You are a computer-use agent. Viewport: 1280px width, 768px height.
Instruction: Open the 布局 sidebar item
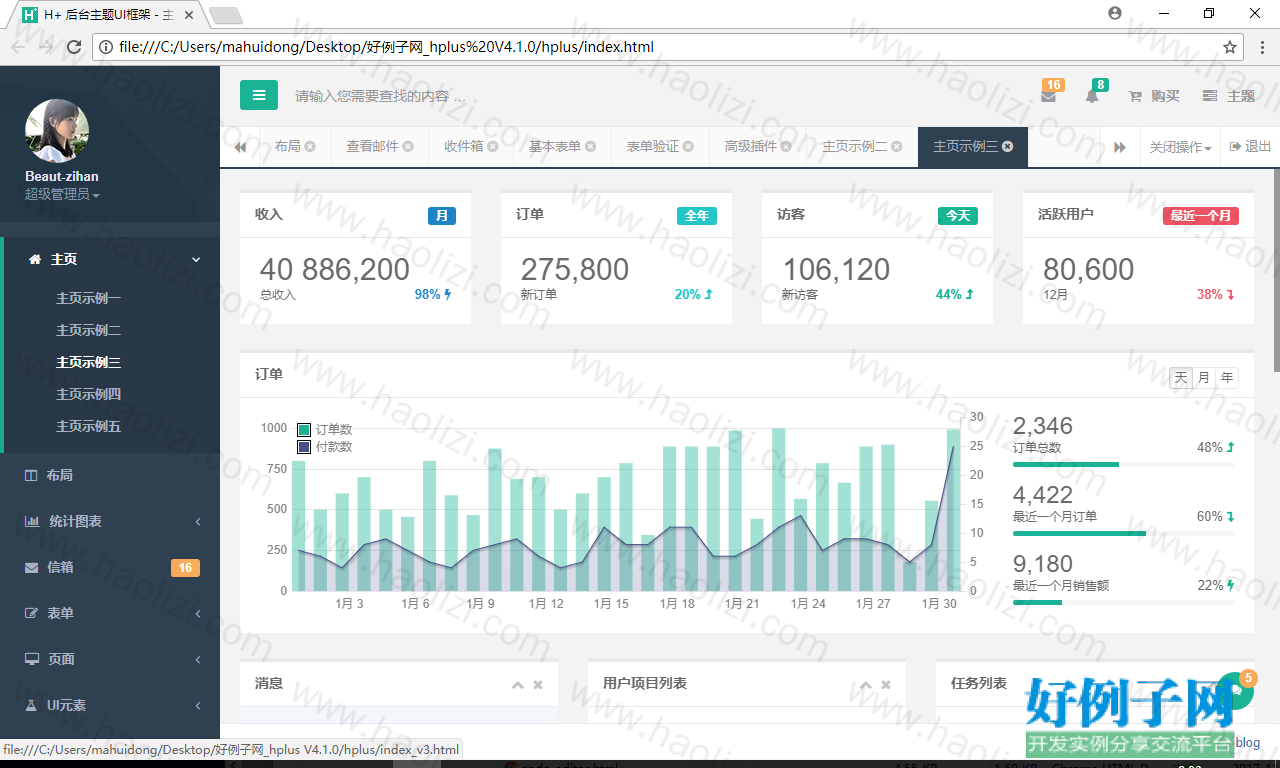click(x=110, y=475)
